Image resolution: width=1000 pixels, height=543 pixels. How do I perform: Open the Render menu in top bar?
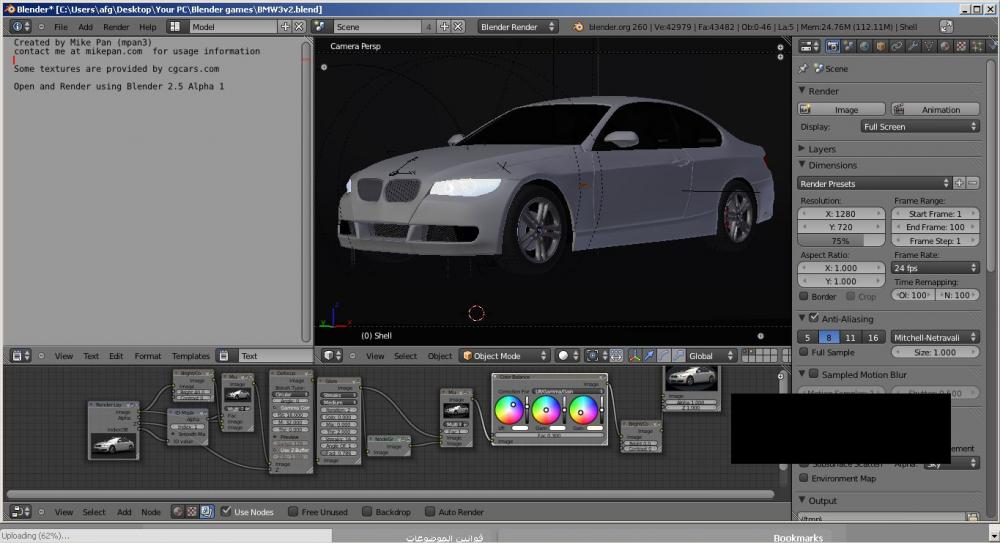coord(116,27)
